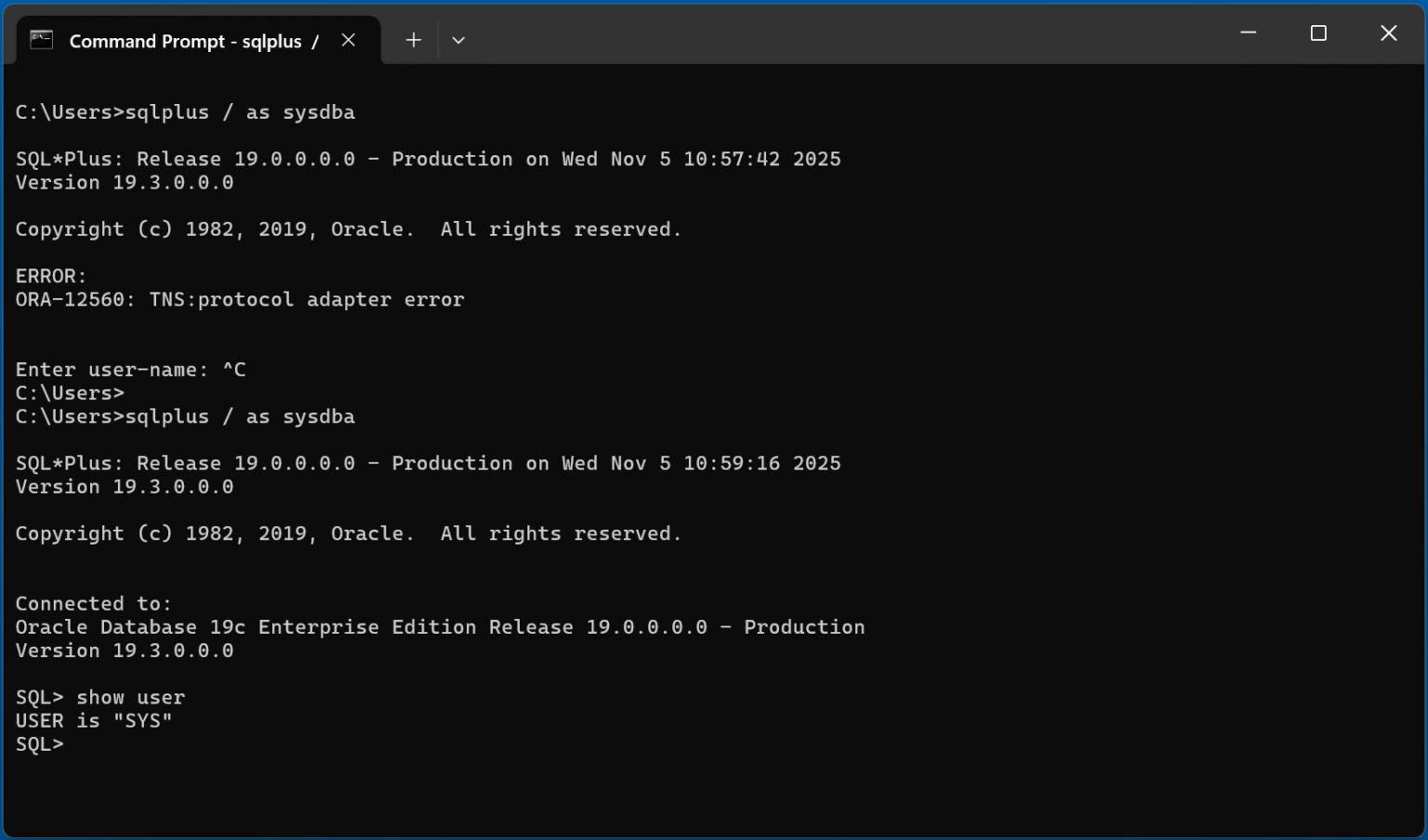Select the Command Prompt - sqlplus tab
Image resolution: width=1428 pixels, height=840 pixels.
coord(186,40)
